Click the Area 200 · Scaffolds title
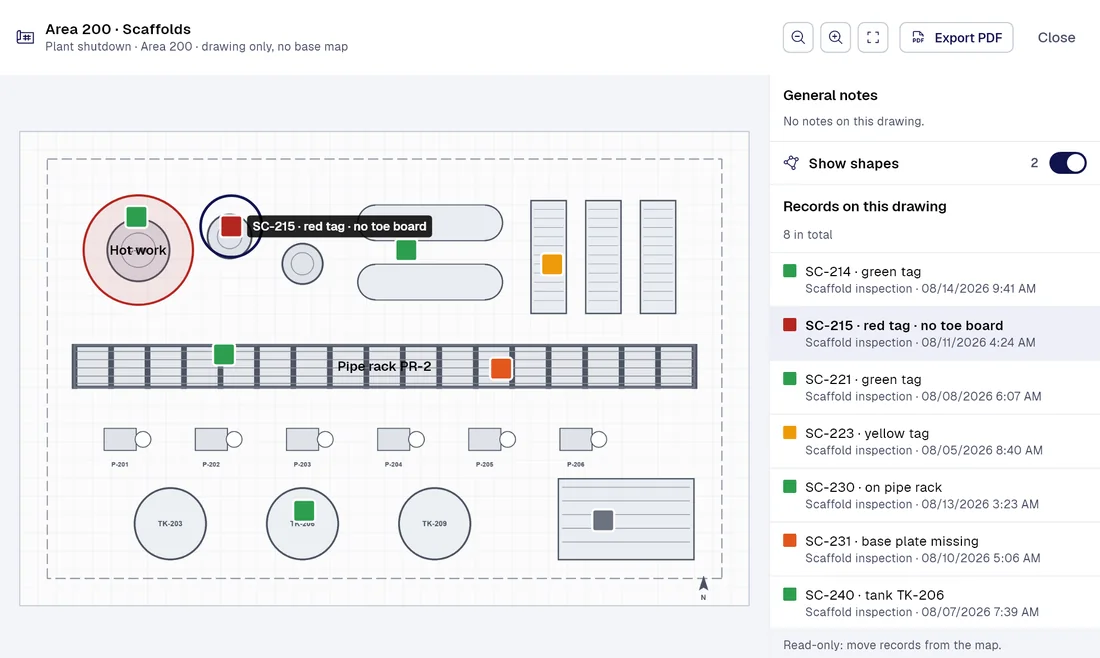 coord(118,29)
